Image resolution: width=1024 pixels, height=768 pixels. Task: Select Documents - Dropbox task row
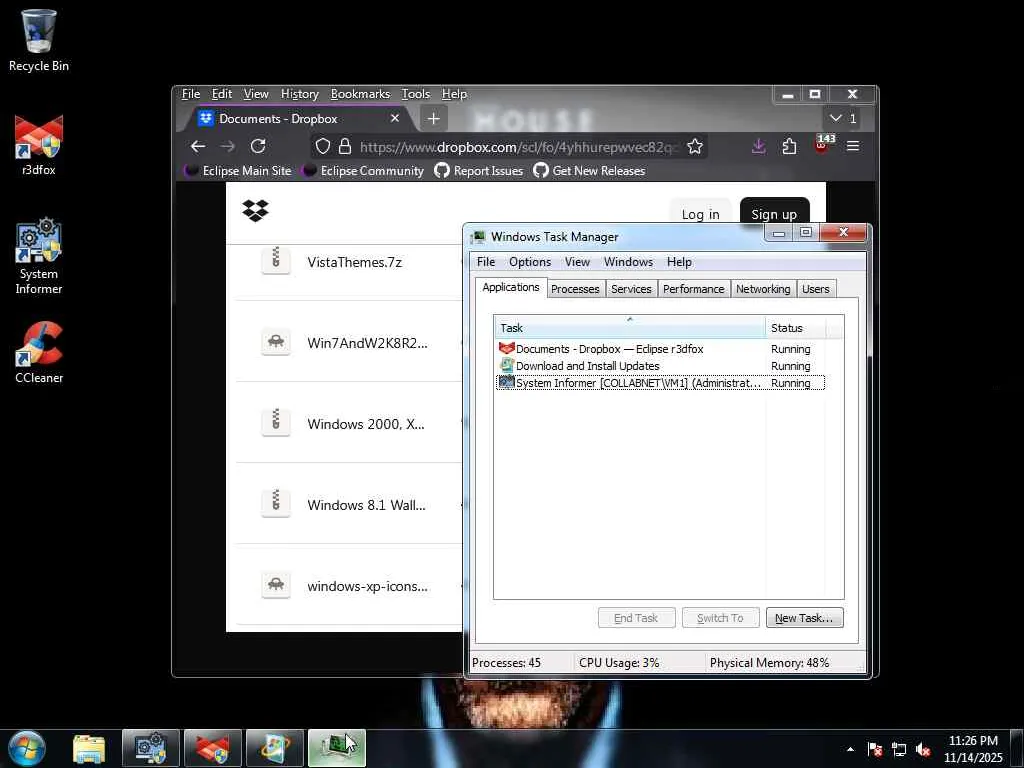click(660, 349)
